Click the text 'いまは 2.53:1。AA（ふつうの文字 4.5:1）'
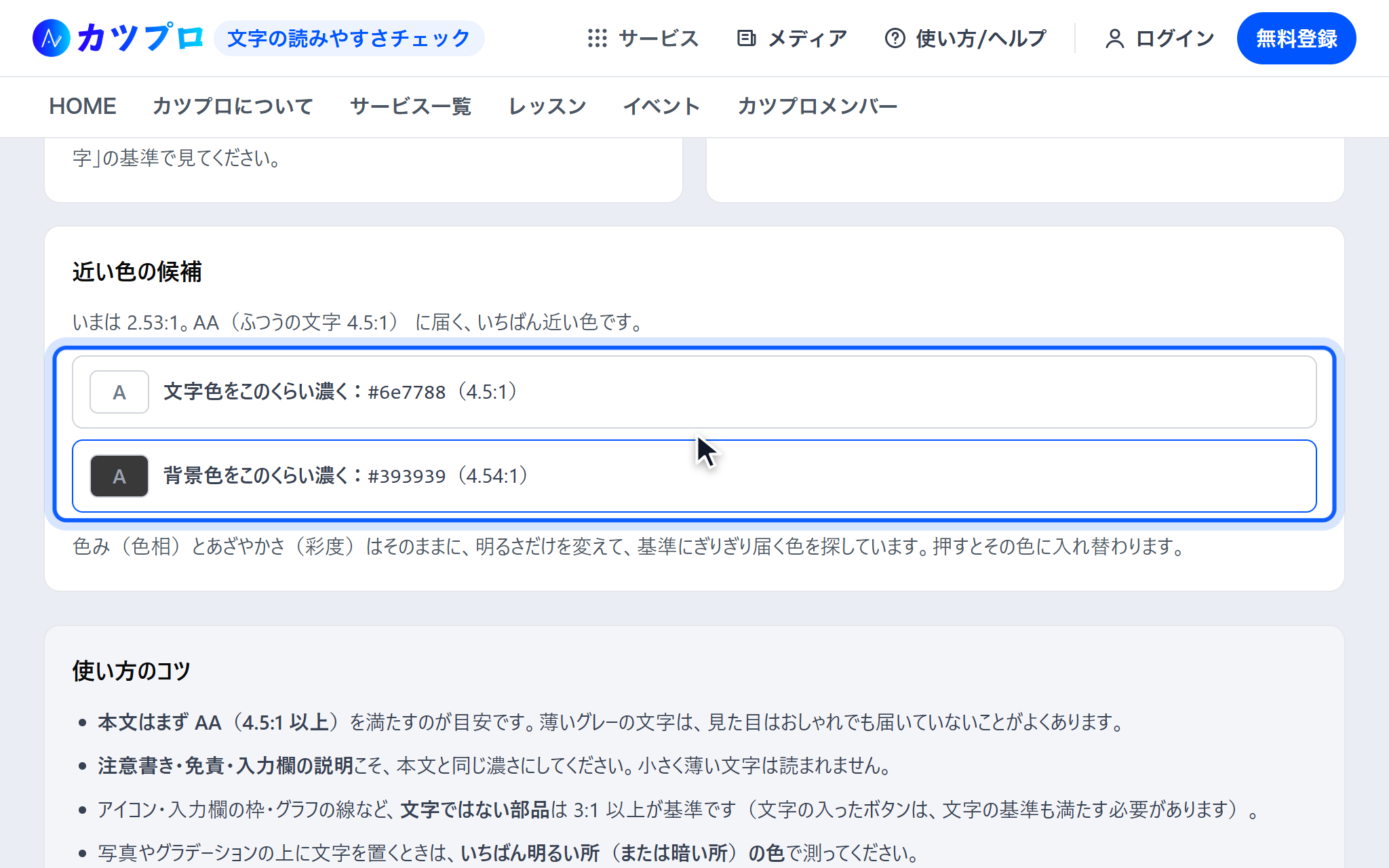 point(236,322)
